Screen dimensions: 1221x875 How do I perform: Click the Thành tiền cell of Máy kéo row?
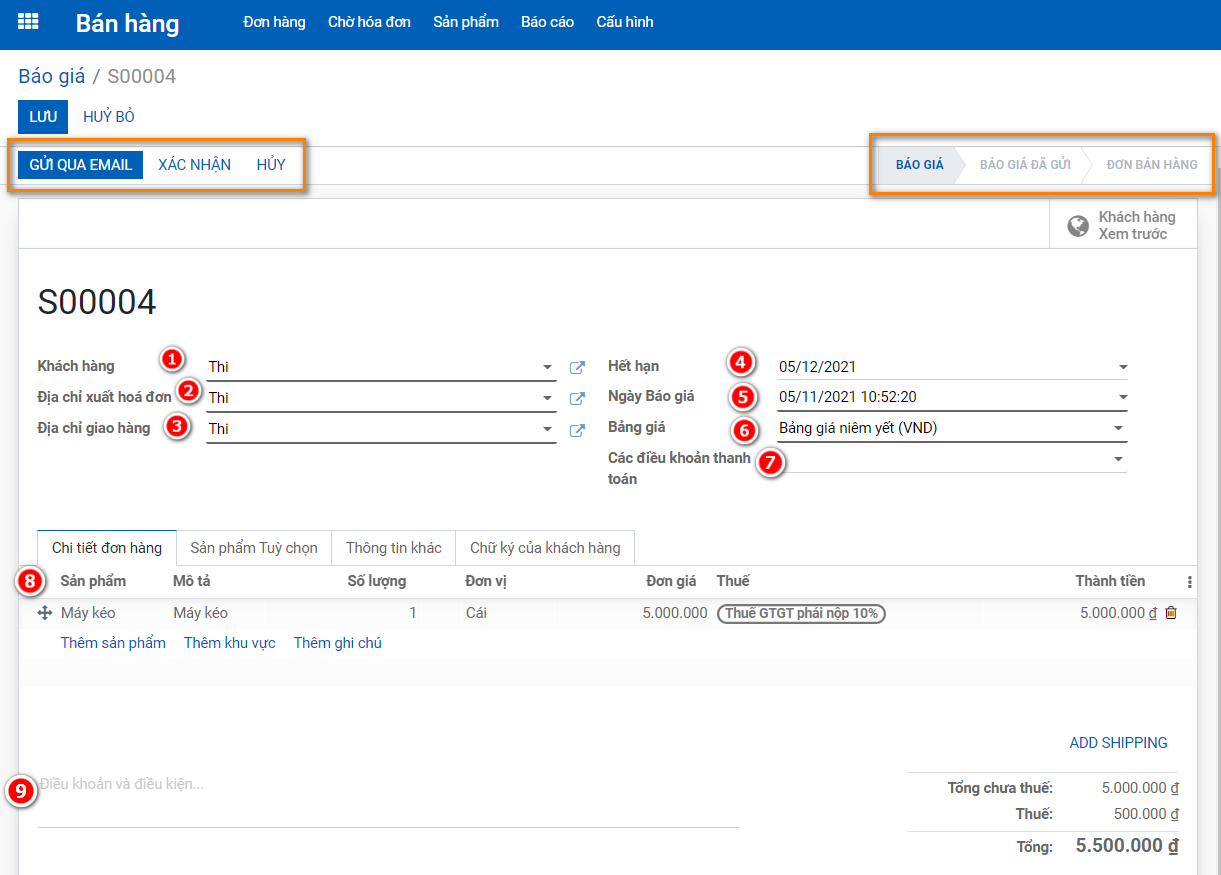1118,613
